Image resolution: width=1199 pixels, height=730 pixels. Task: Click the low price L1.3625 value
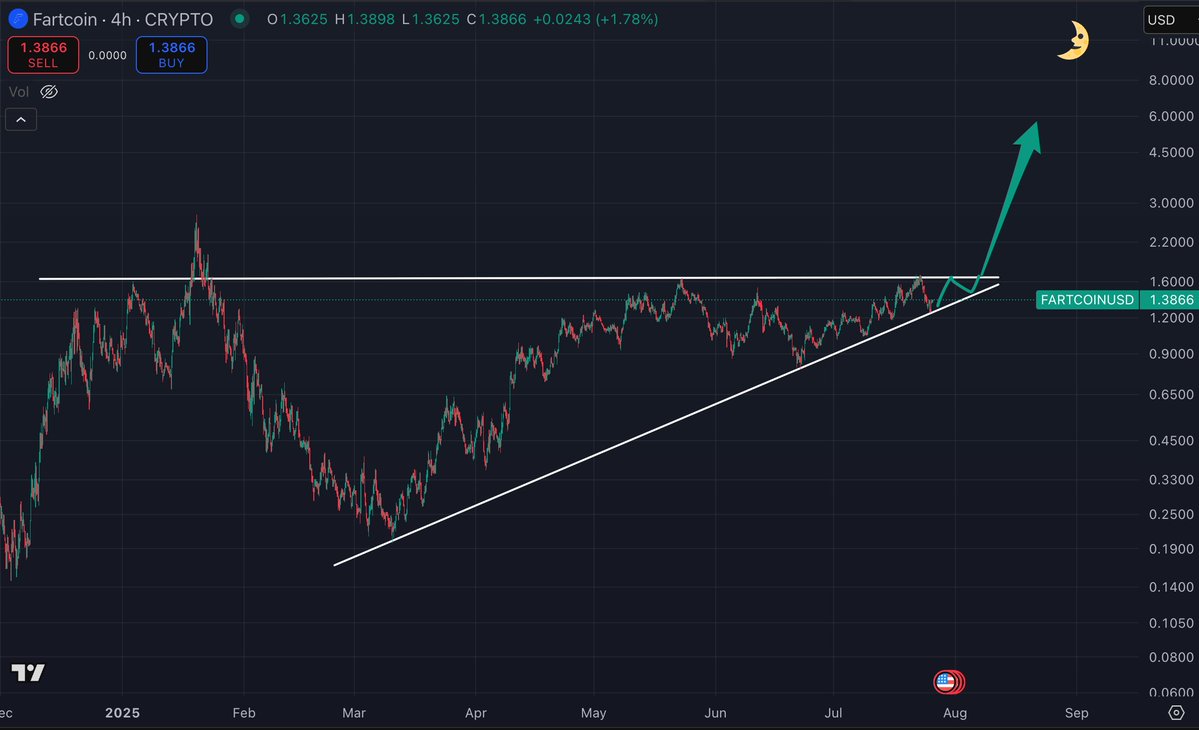tap(431, 19)
